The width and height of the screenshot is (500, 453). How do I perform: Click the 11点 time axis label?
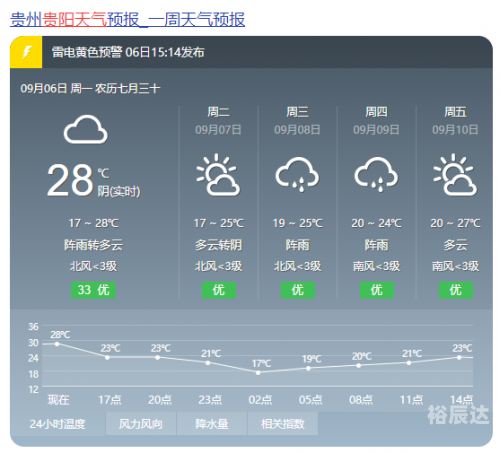(411, 399)
